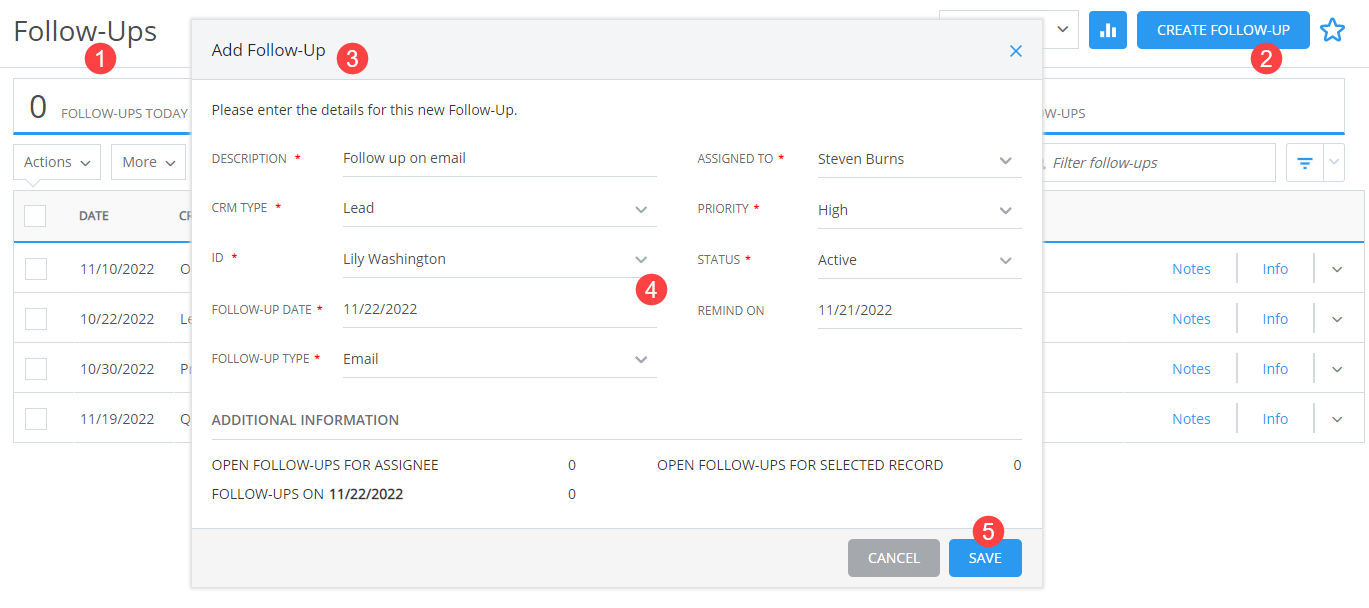Click the SAVE button

coord(985,558)
